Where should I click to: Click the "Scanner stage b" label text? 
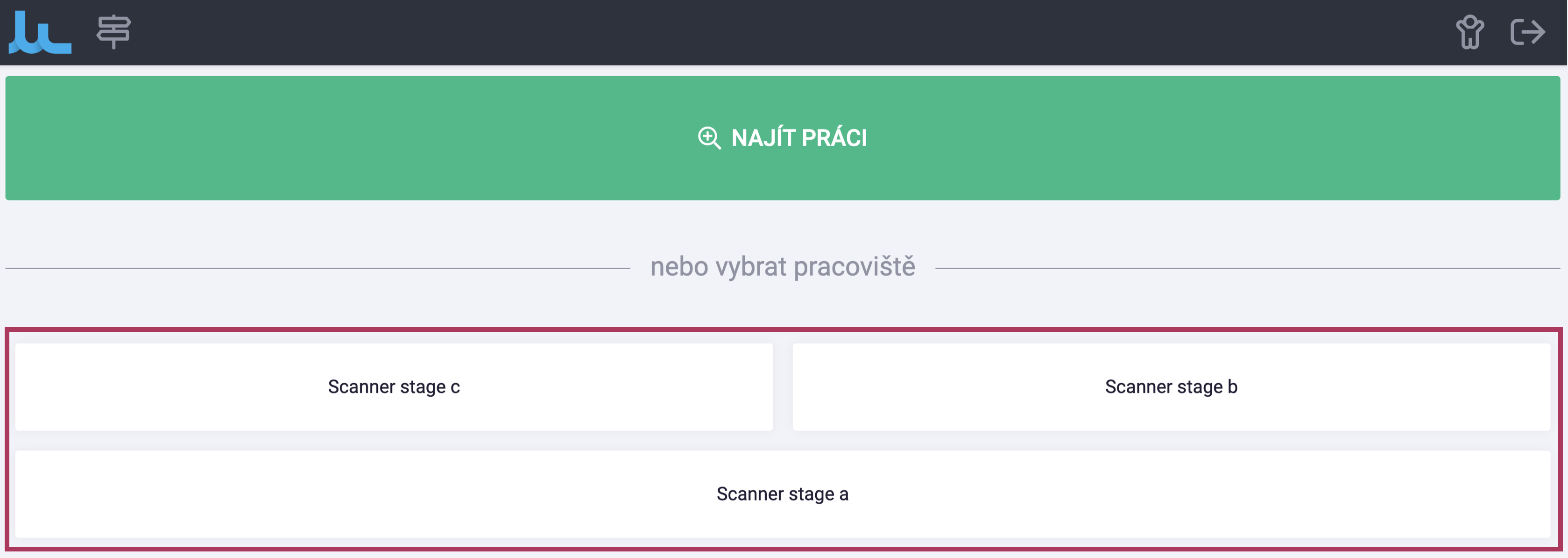[x=1171, y=387]
